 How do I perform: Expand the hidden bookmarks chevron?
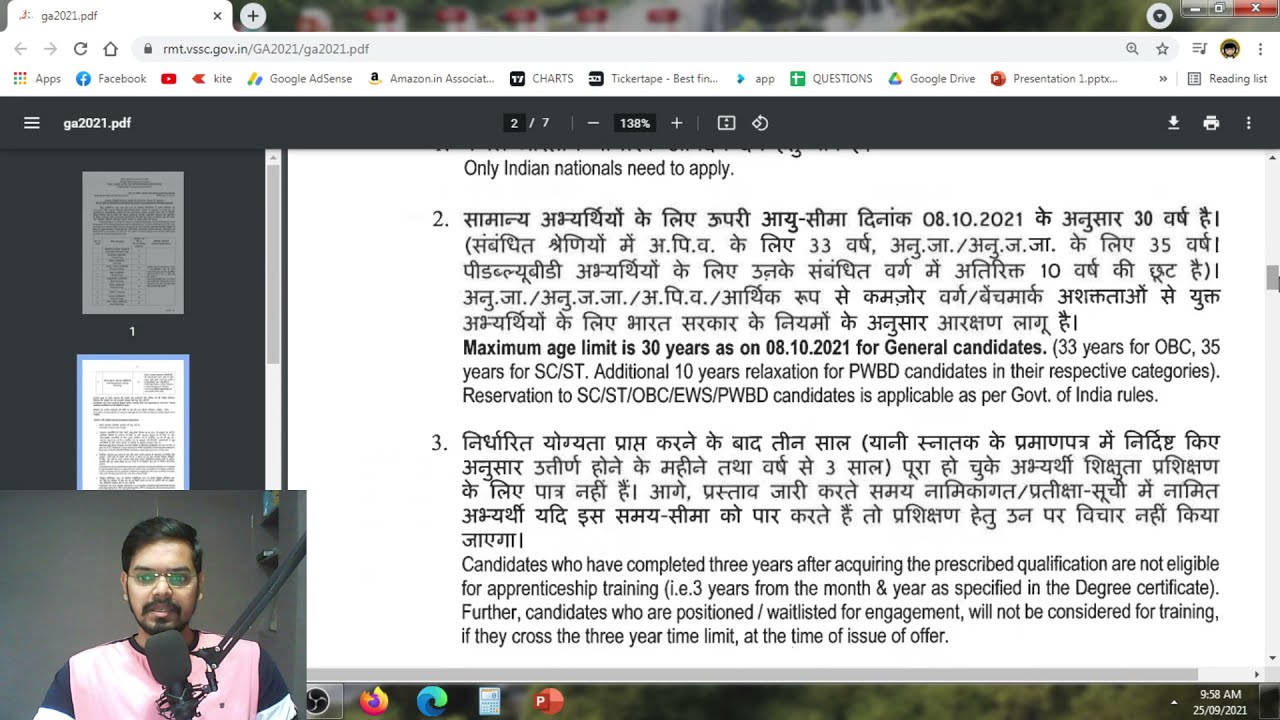(1163, 78)
